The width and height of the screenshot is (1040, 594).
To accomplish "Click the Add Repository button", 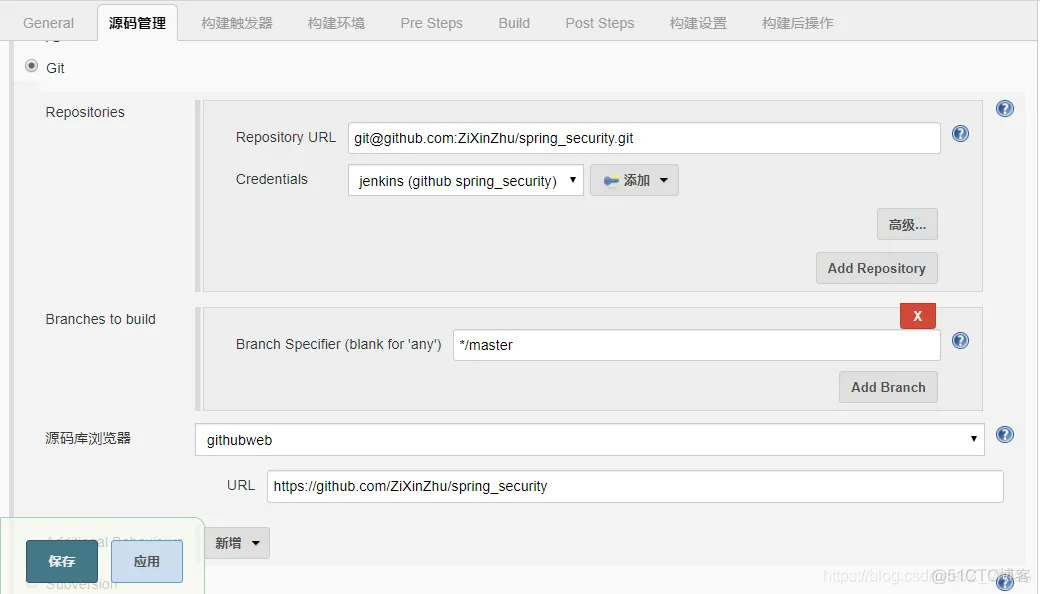I will (x=876, y=268).
